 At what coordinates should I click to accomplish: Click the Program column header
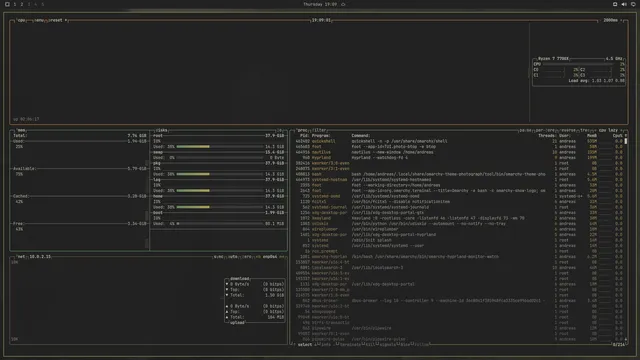click(x=321, y=136)
